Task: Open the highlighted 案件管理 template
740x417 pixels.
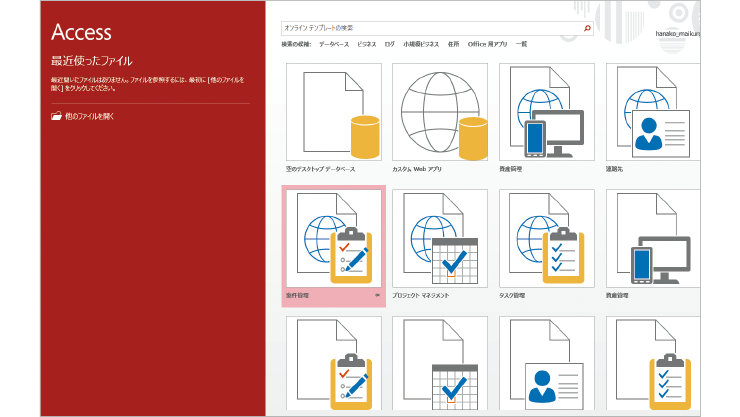Action: pyautogui.click(x=334, y=246)
